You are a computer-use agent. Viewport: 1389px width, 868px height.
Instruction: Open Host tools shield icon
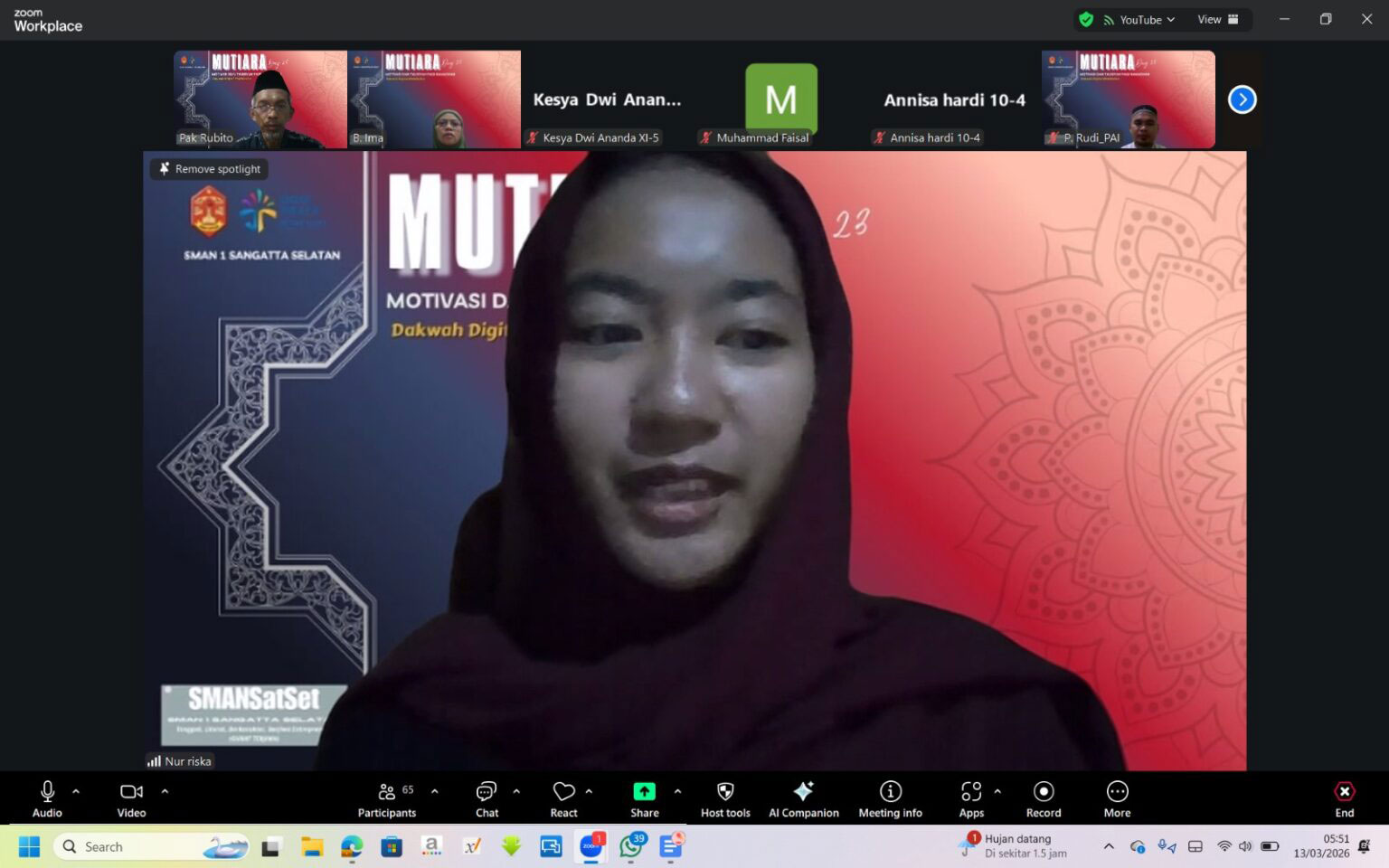pos(725,798)
